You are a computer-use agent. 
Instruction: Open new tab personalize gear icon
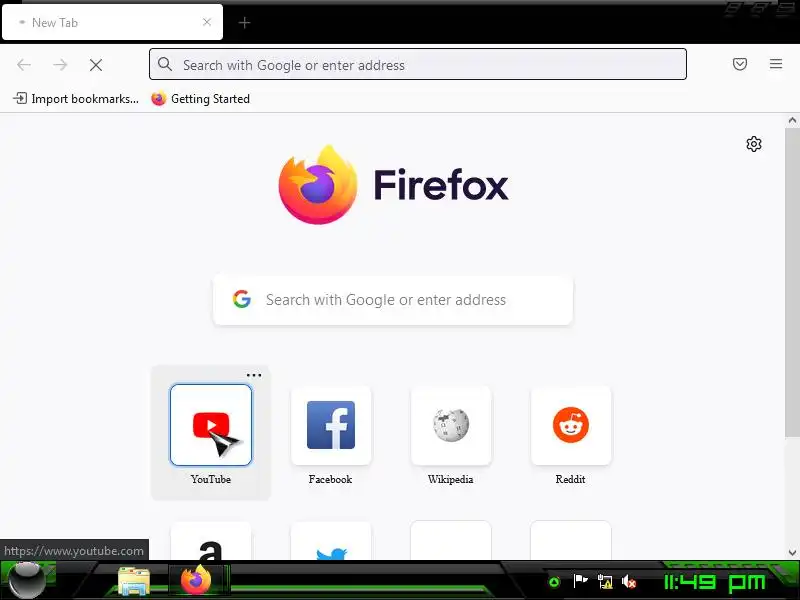point(754,144)
